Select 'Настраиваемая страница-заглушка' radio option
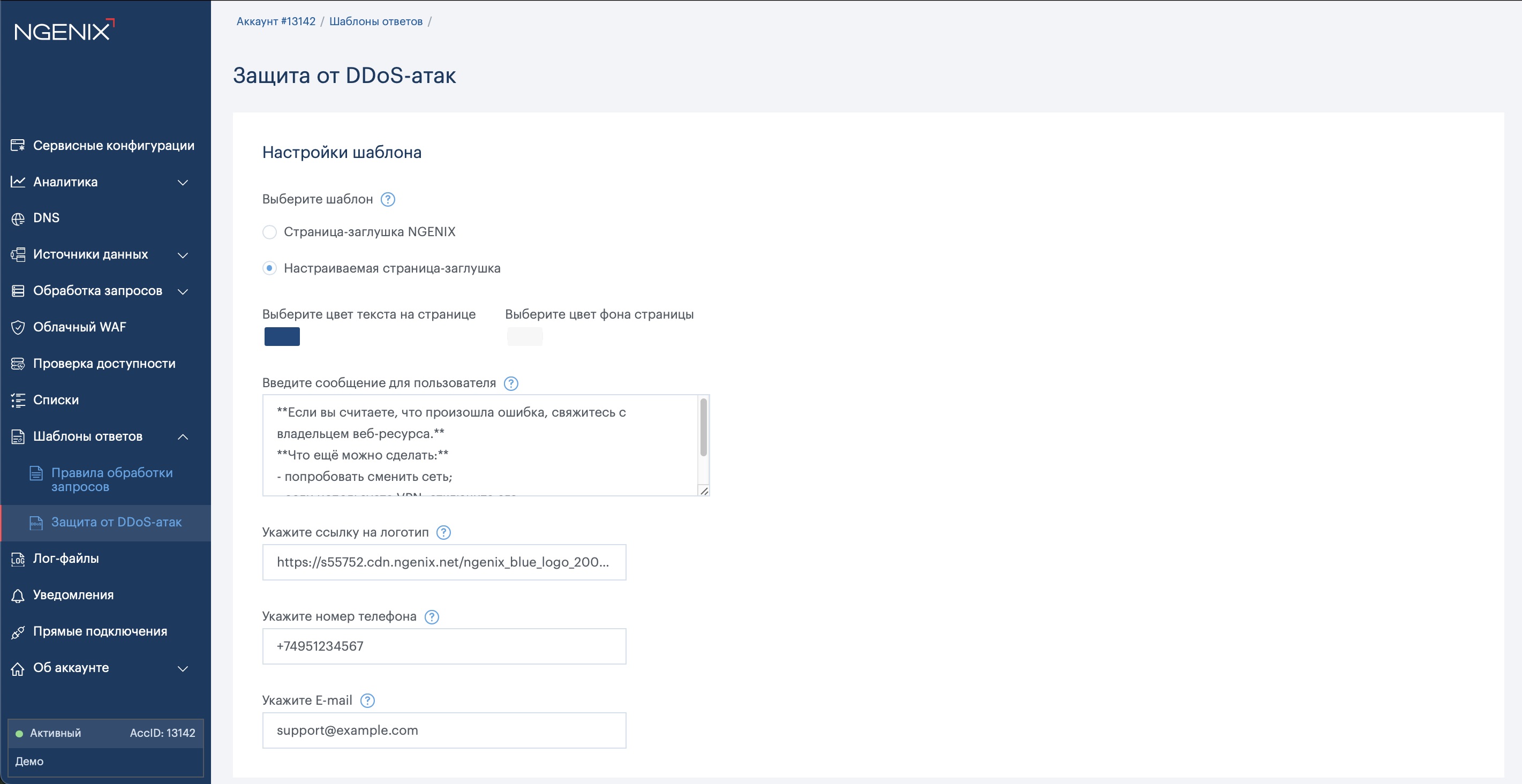Screen dimensions: 1522x784 click(269, 269)
